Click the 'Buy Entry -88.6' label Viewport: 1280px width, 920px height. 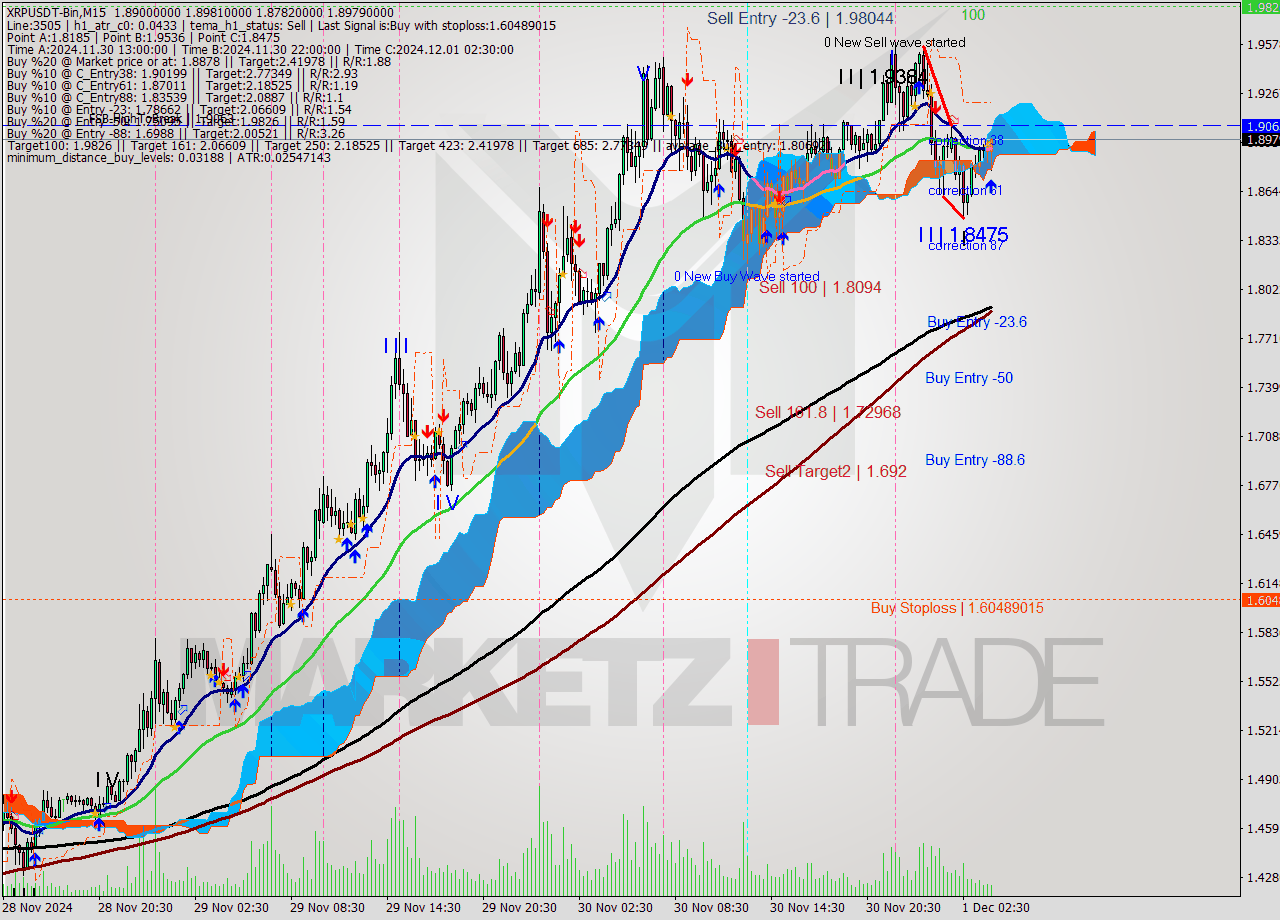point(975,460)
